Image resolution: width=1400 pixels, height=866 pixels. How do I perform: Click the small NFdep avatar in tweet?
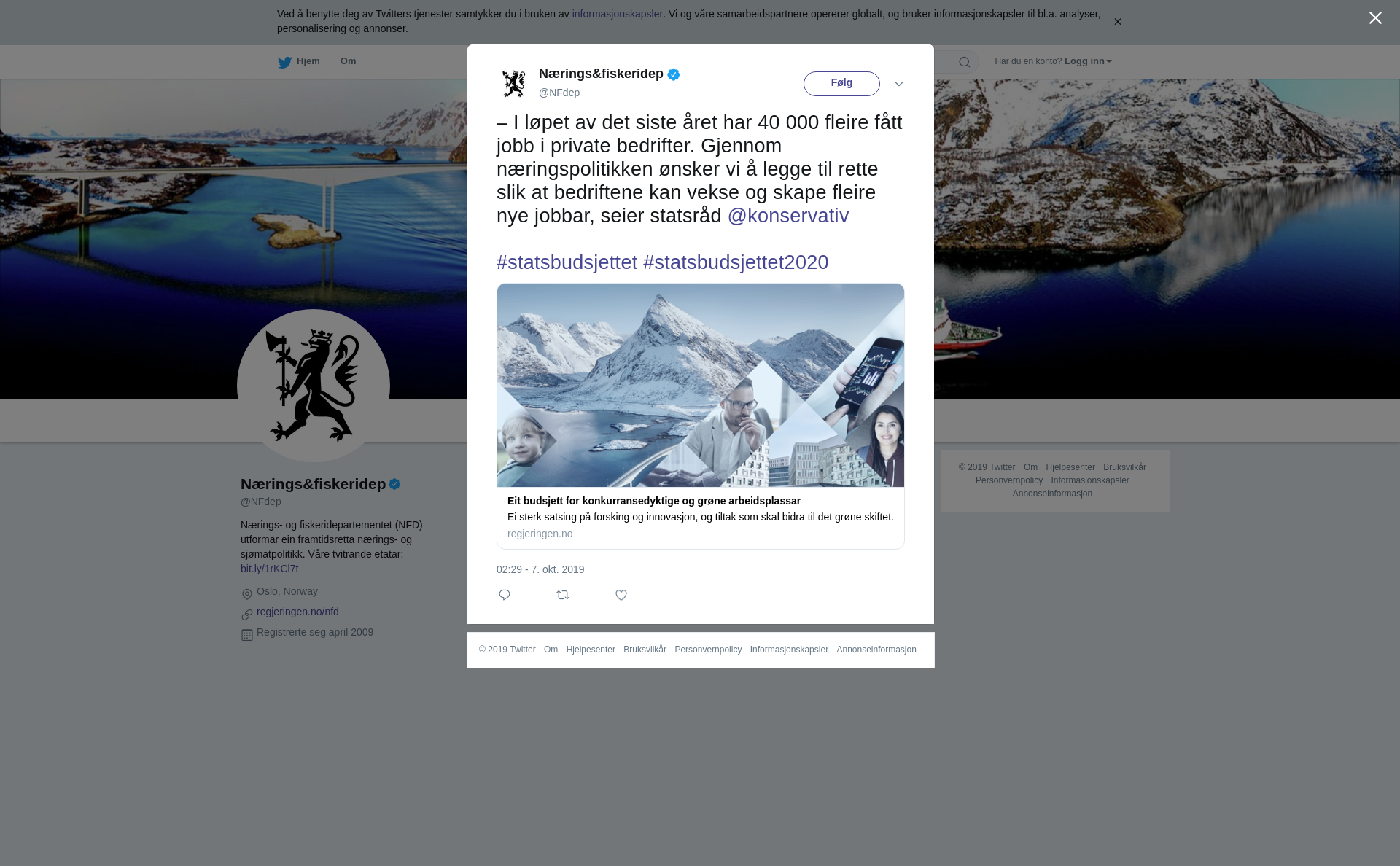click(x=513, y=83)
